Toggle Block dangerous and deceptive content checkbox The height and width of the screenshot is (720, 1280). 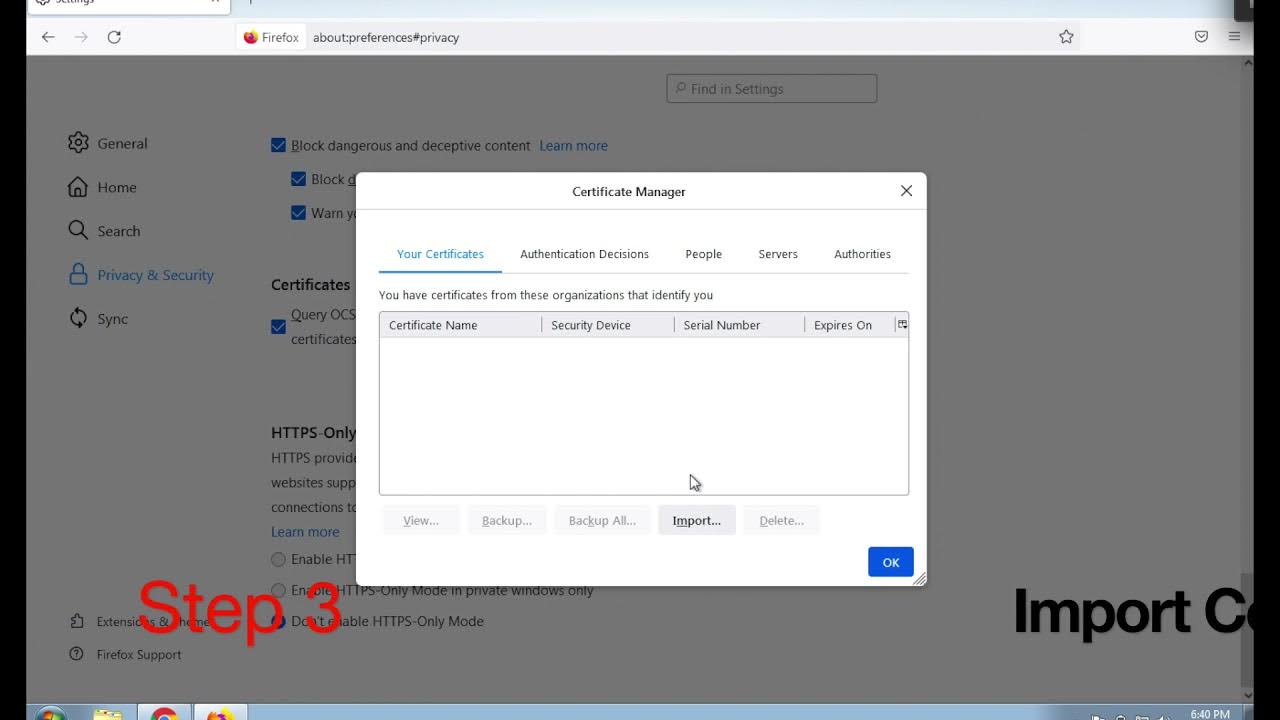[279, 146]
